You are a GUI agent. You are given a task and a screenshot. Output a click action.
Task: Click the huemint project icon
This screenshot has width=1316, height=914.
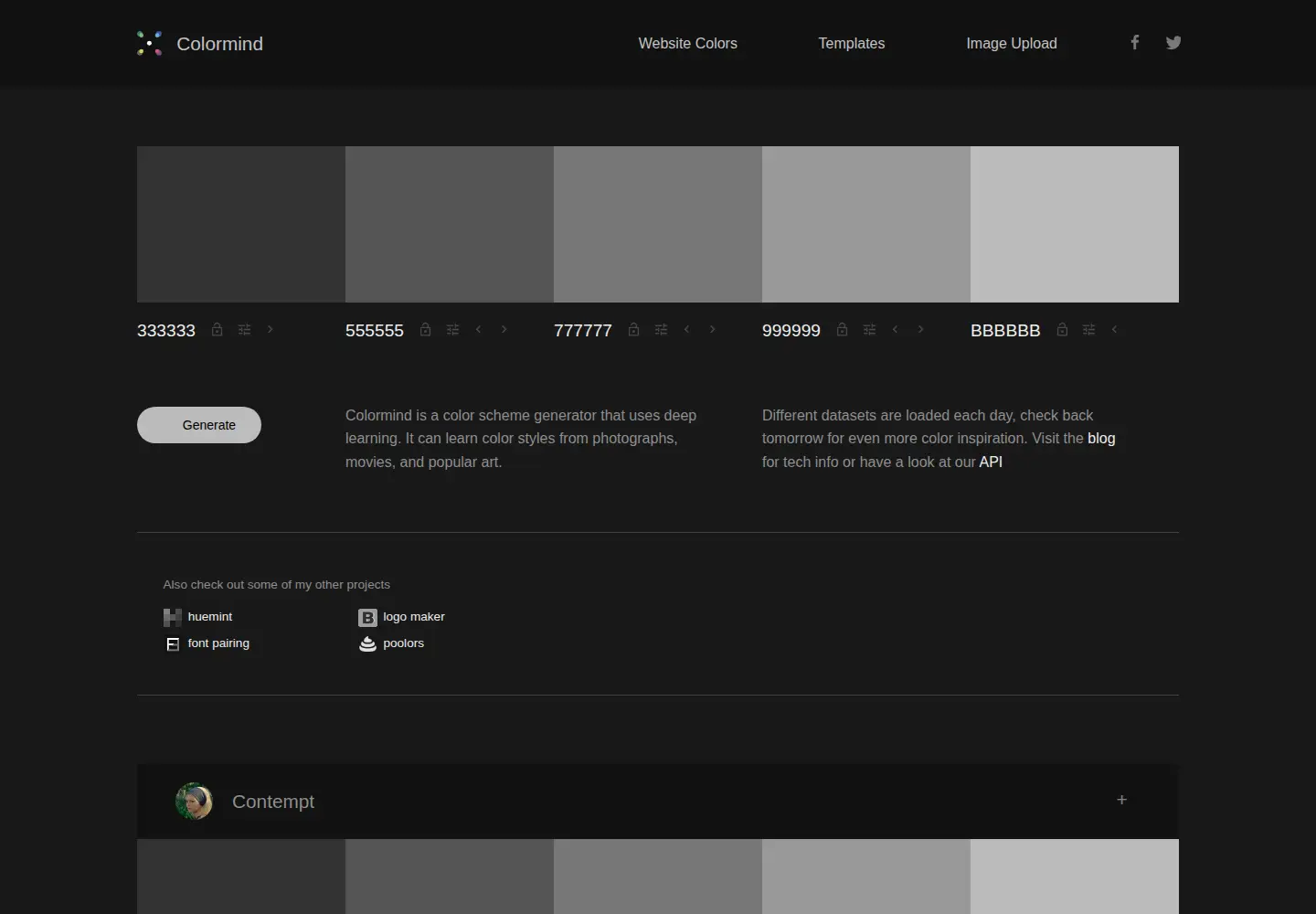click(172, 618)
